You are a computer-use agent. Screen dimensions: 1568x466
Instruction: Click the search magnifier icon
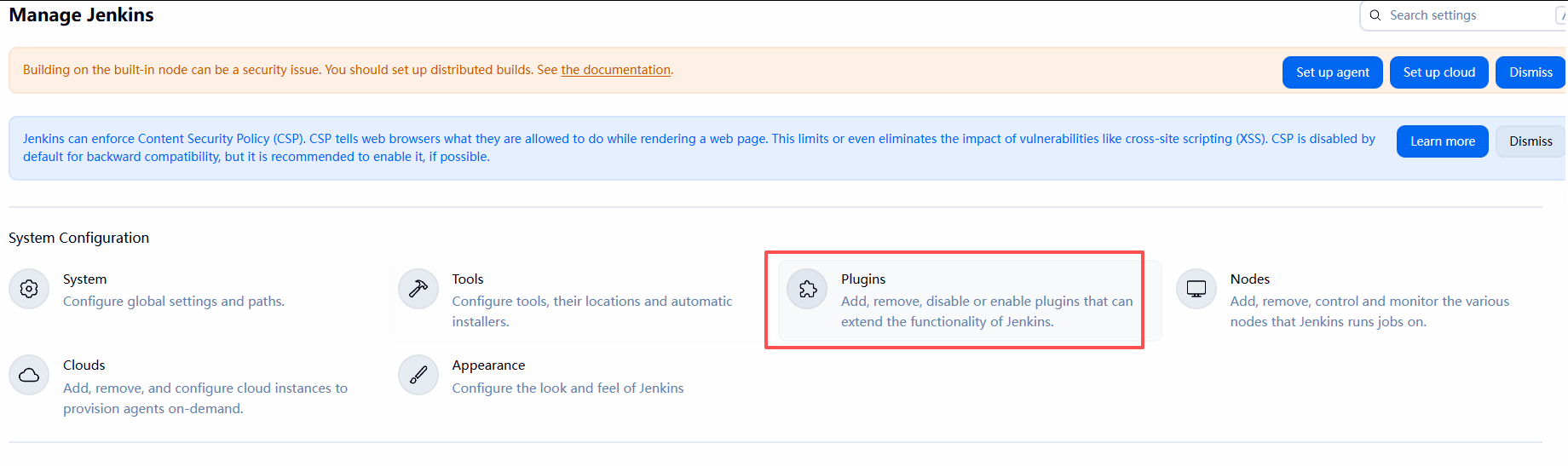(1375, 15)
